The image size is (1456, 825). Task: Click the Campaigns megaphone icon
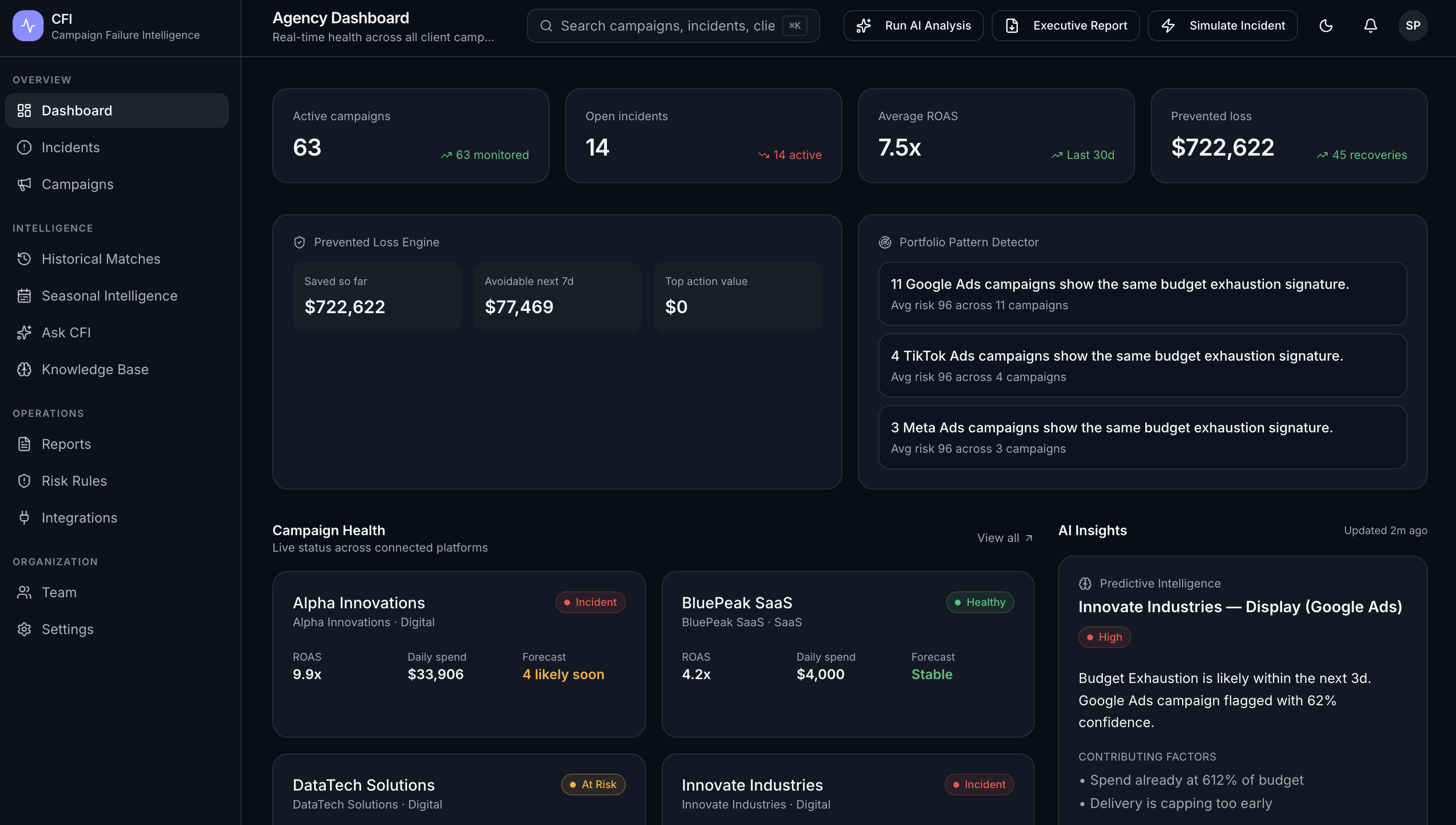[24, 184]
